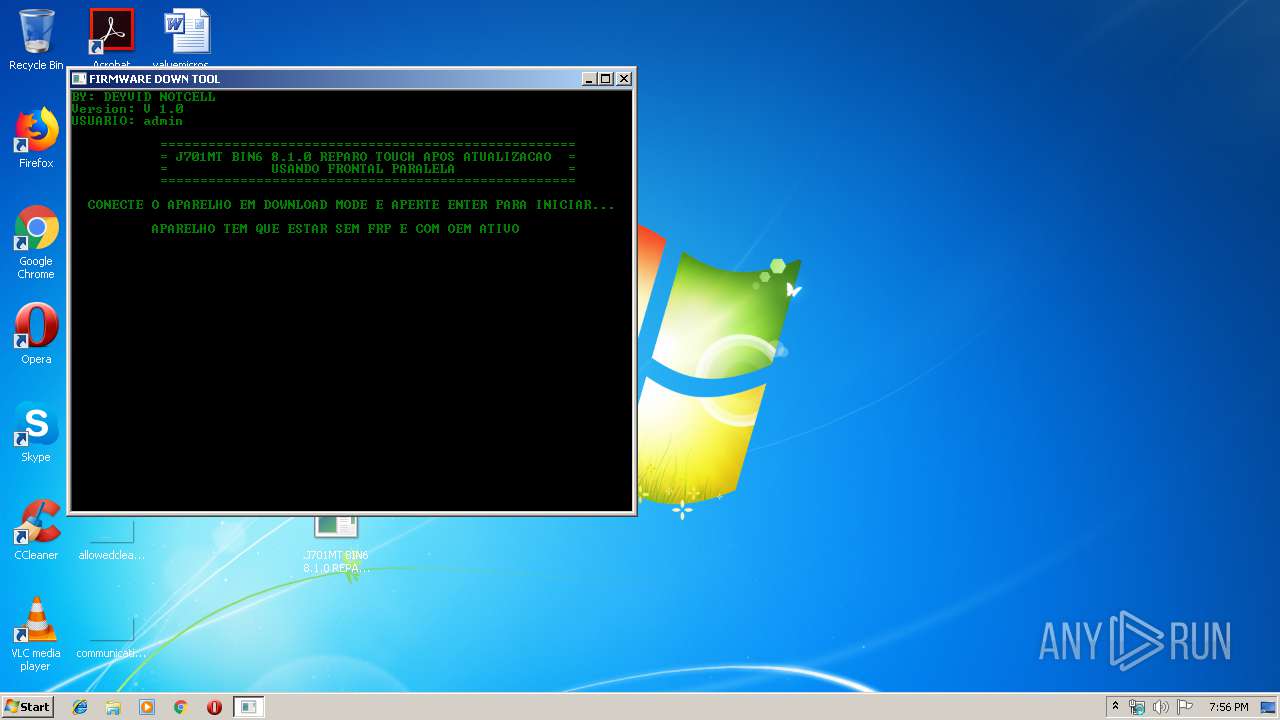Launch Opera from the desktop
This screenshot has width=1280, height=720.
[36, 334]
